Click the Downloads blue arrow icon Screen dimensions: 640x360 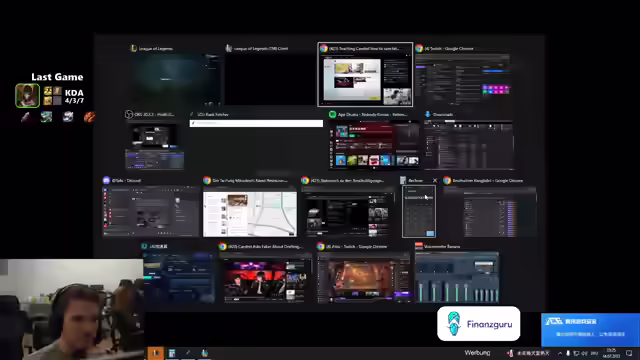click(x=427, y=114)
